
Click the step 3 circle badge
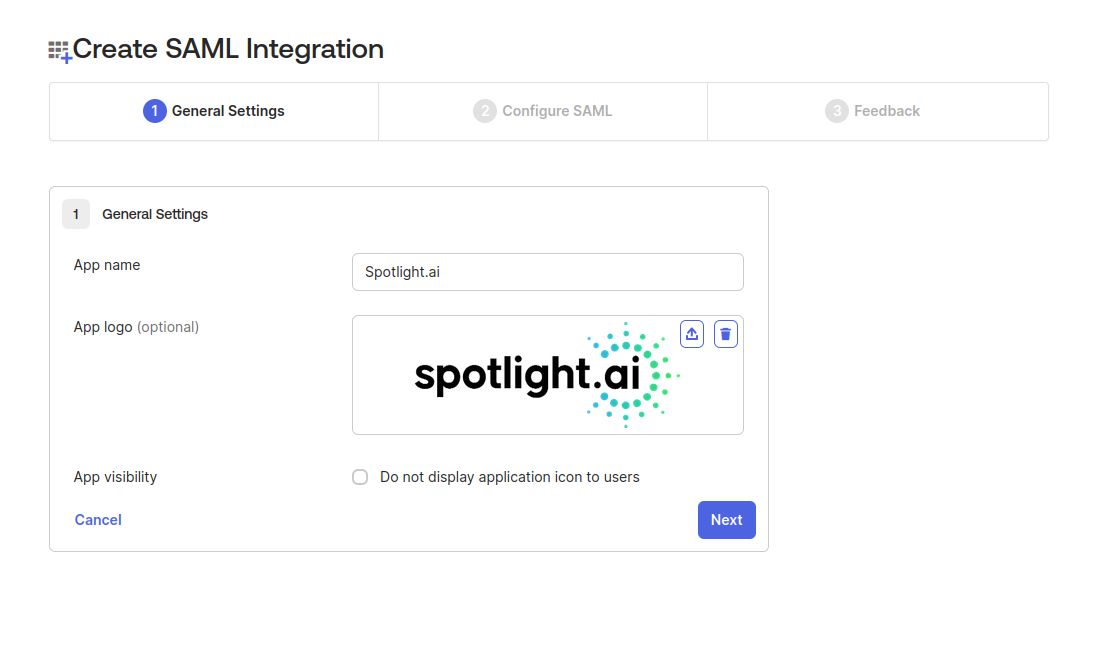click(837, 111)
